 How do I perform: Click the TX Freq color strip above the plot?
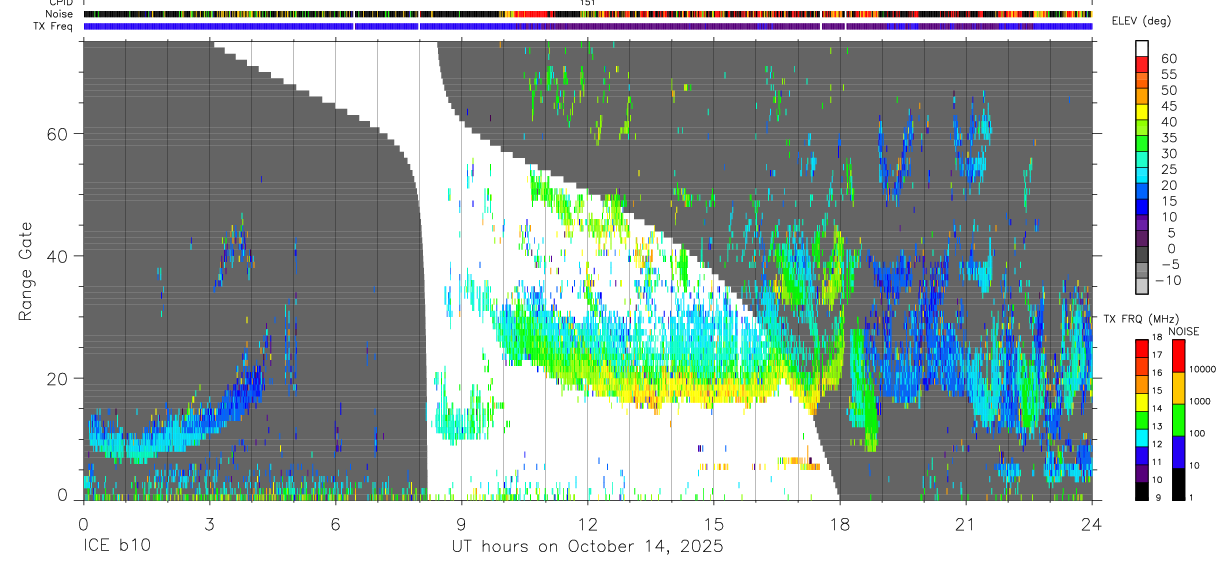pos(587,26)
